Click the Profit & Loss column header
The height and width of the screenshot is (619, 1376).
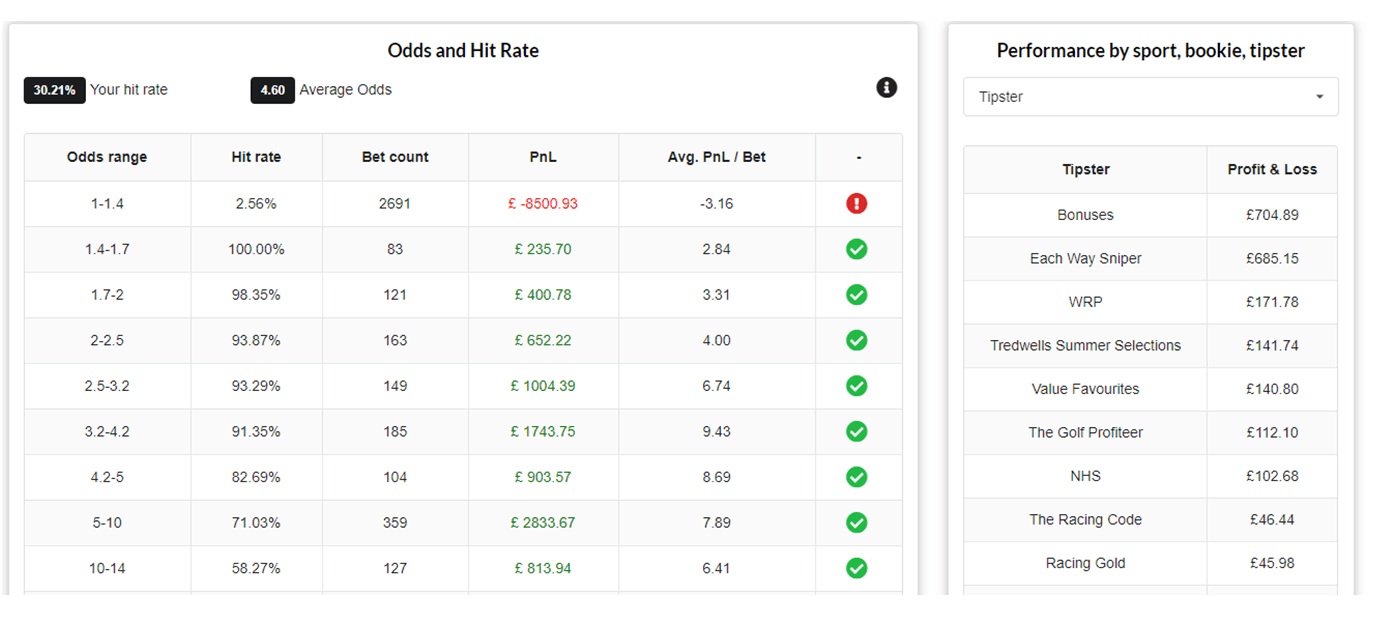click(x=1272, y=169)
